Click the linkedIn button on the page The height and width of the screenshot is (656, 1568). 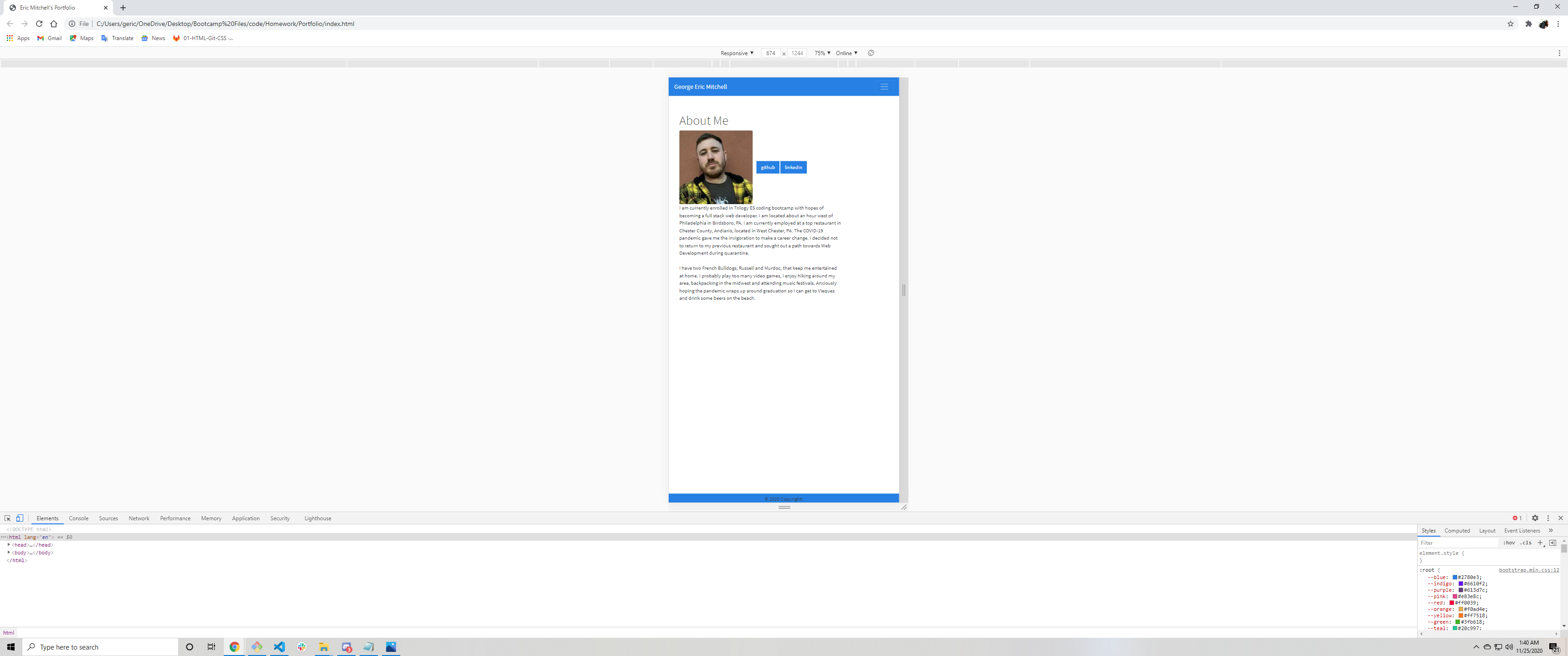click(793, 167)
